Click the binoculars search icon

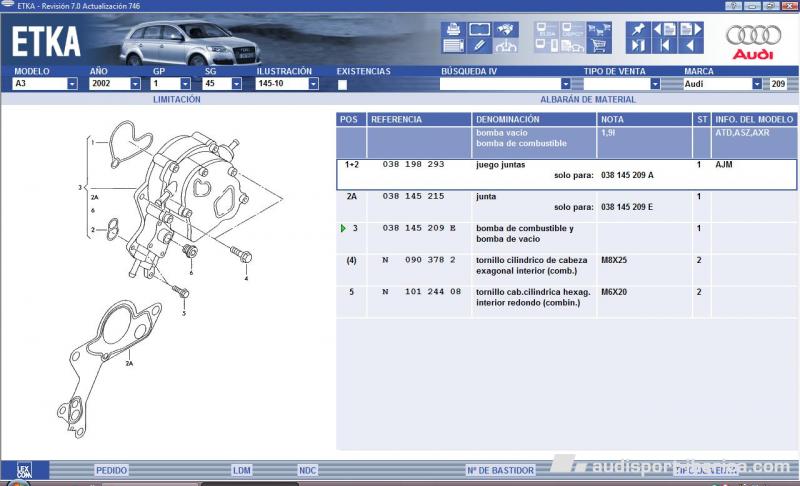506,29
